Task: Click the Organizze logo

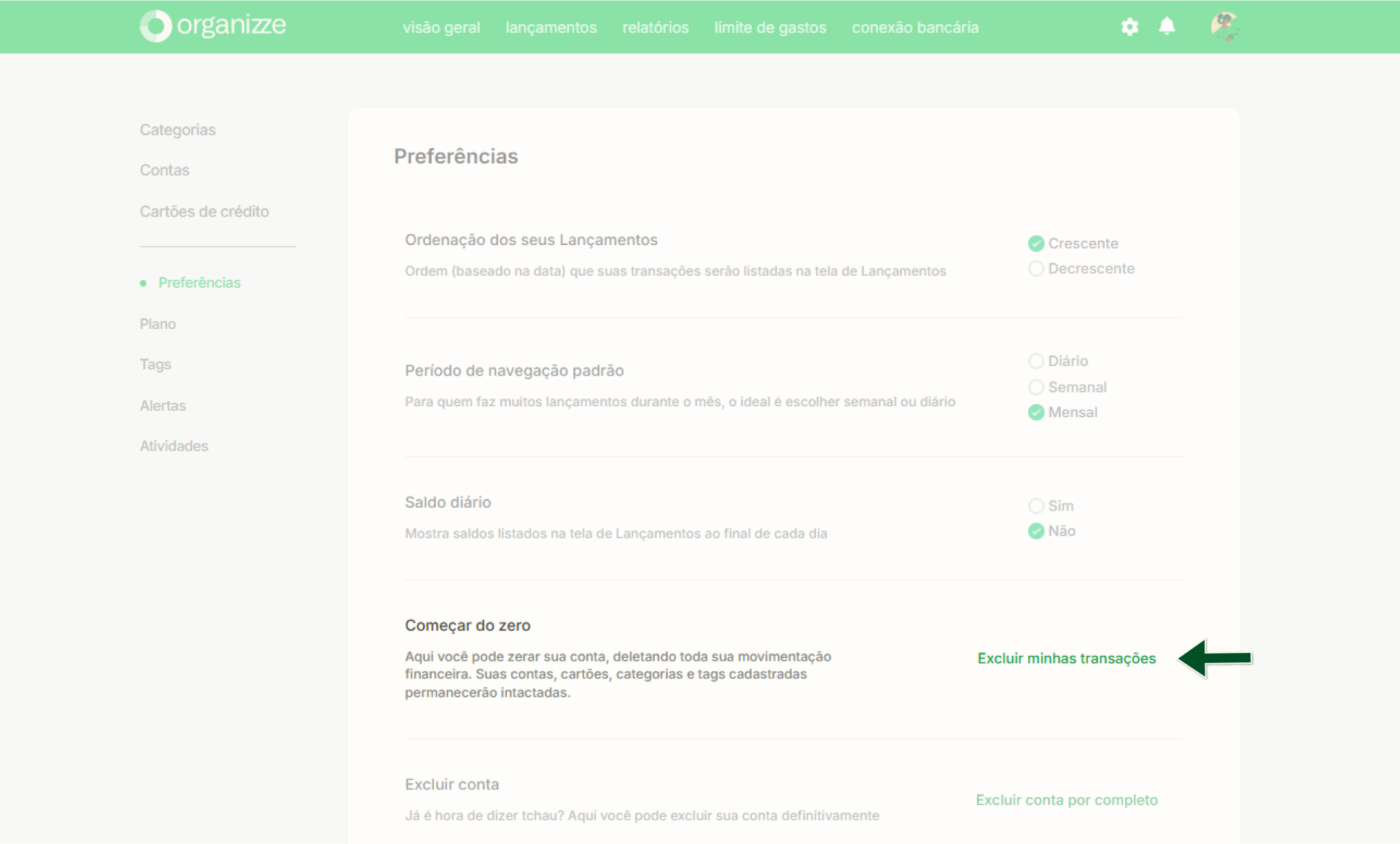Action: coord(213,26)
